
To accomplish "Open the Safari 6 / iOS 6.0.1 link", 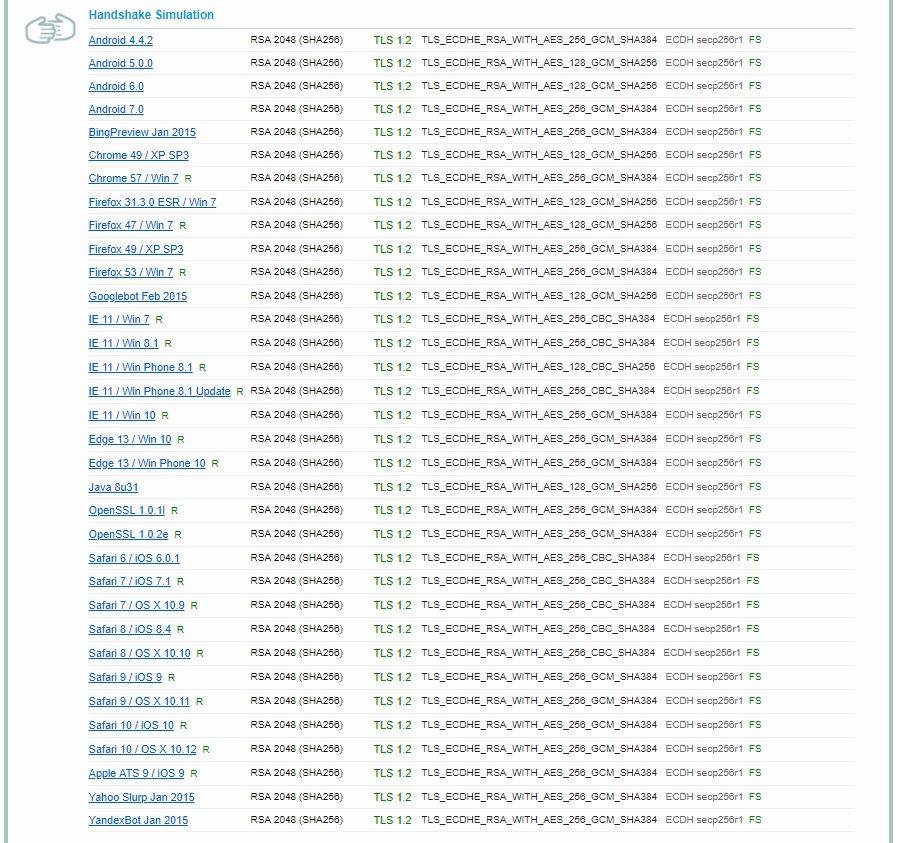I will point(134,559).
